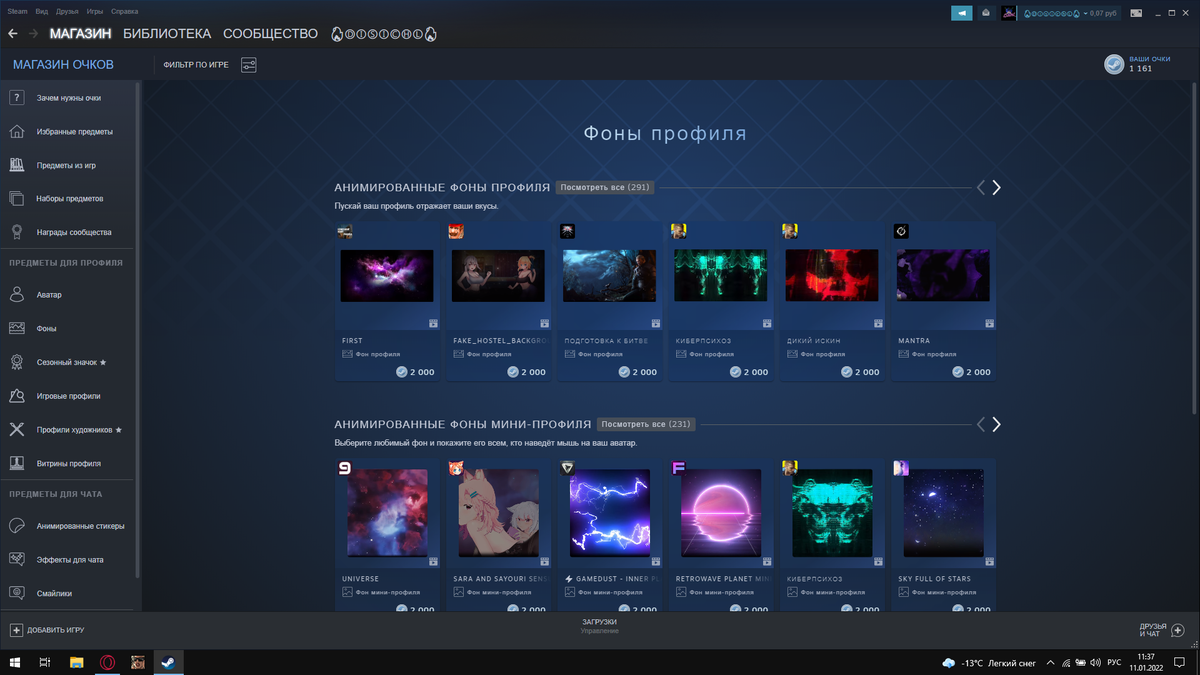Switch input language 'РУС' in tray
Image resolution: width=1200 pixels, height=675 pixels.
pyautogui.click(x=1112, y=663)
